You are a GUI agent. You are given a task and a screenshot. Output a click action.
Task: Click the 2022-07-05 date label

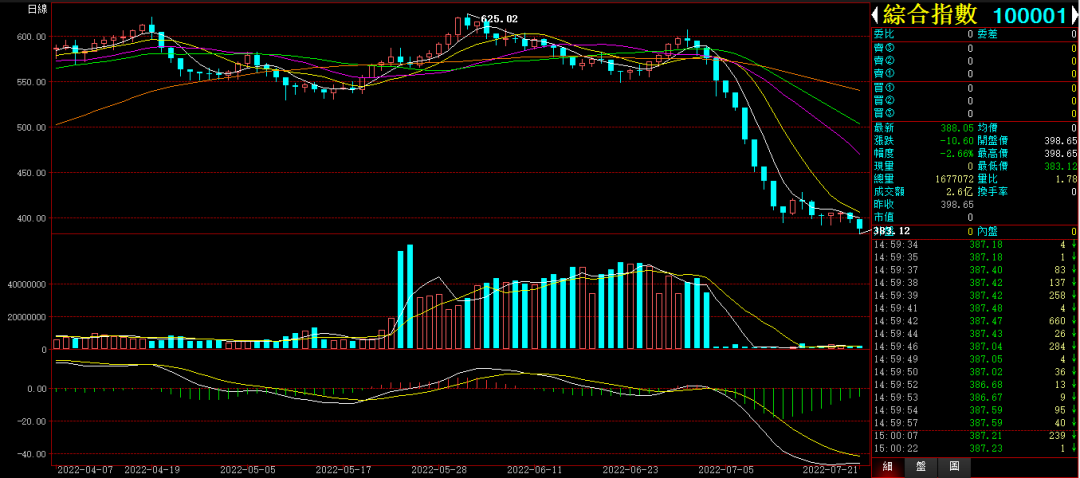pos(724,470)
